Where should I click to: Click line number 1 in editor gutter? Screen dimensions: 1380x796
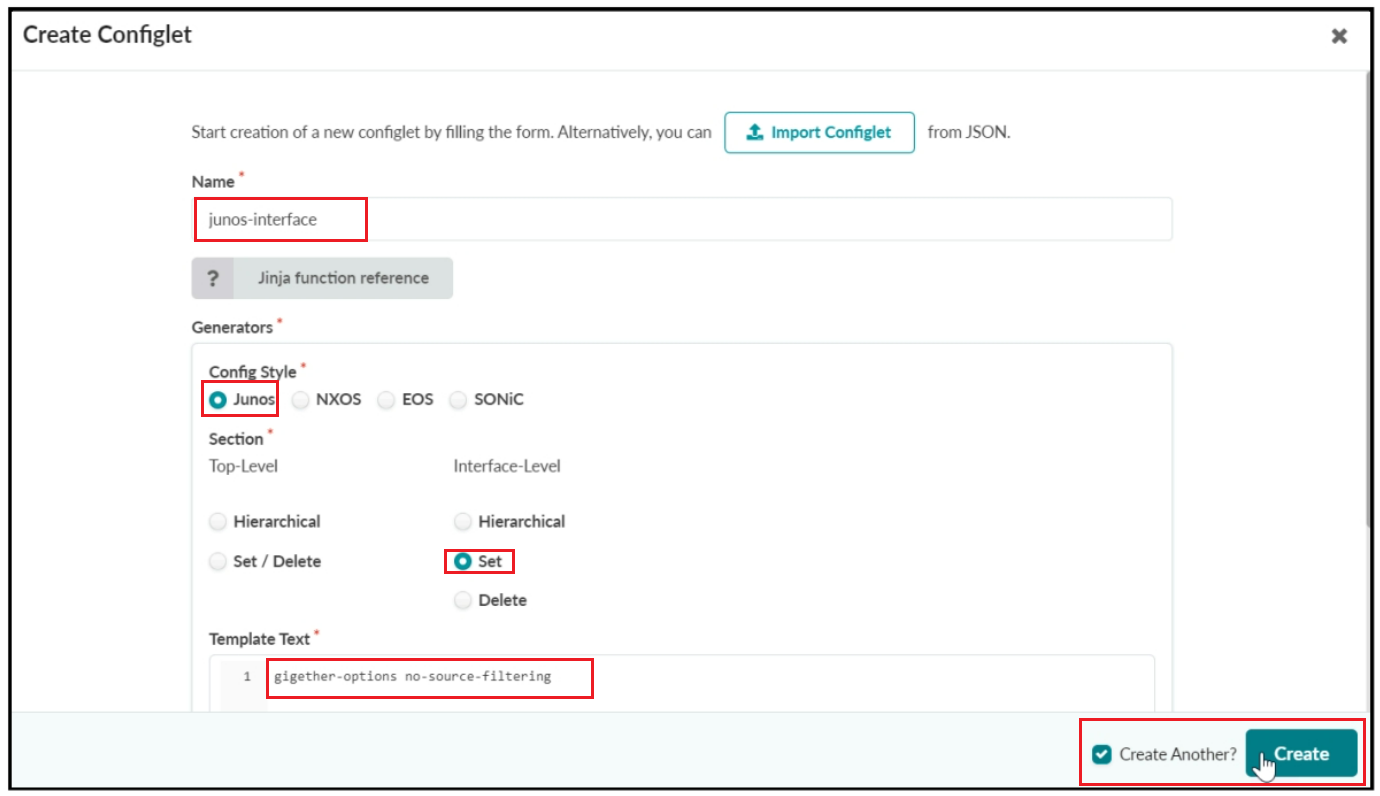tap(246, 677)
